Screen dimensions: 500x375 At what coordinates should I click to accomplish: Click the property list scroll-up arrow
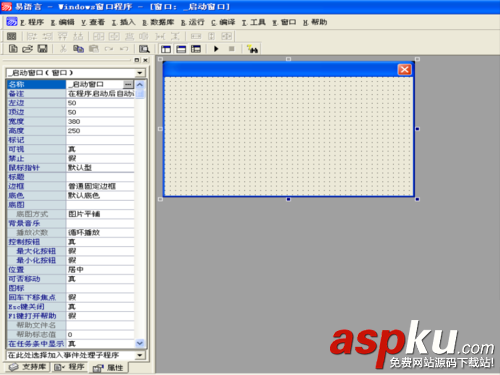[140, 85]
